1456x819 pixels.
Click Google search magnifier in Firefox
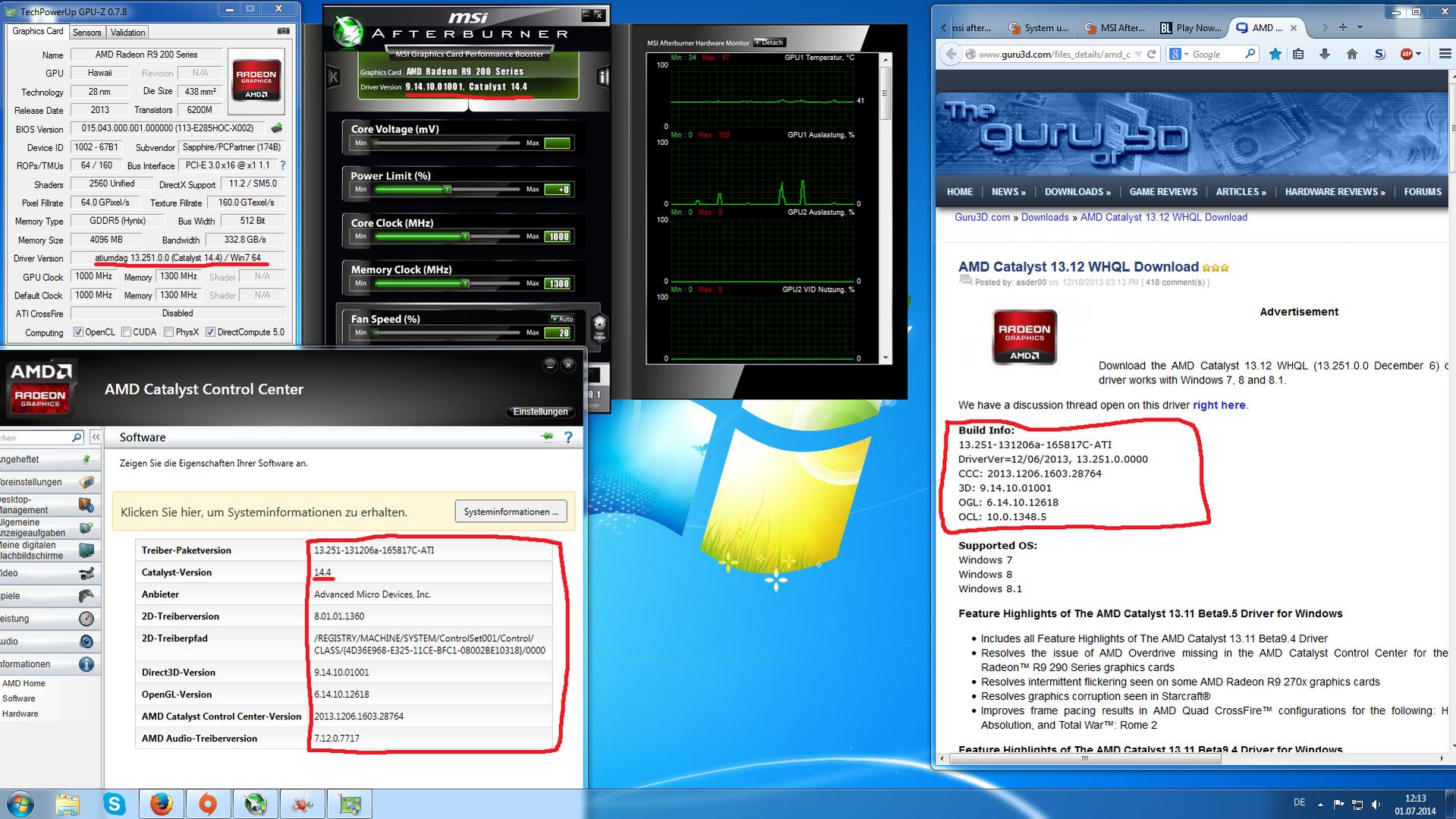(1250, 54)
